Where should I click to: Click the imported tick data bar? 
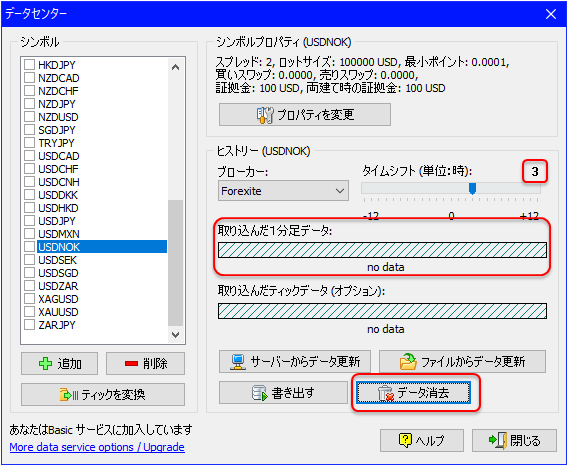click(x=382, y=311)
